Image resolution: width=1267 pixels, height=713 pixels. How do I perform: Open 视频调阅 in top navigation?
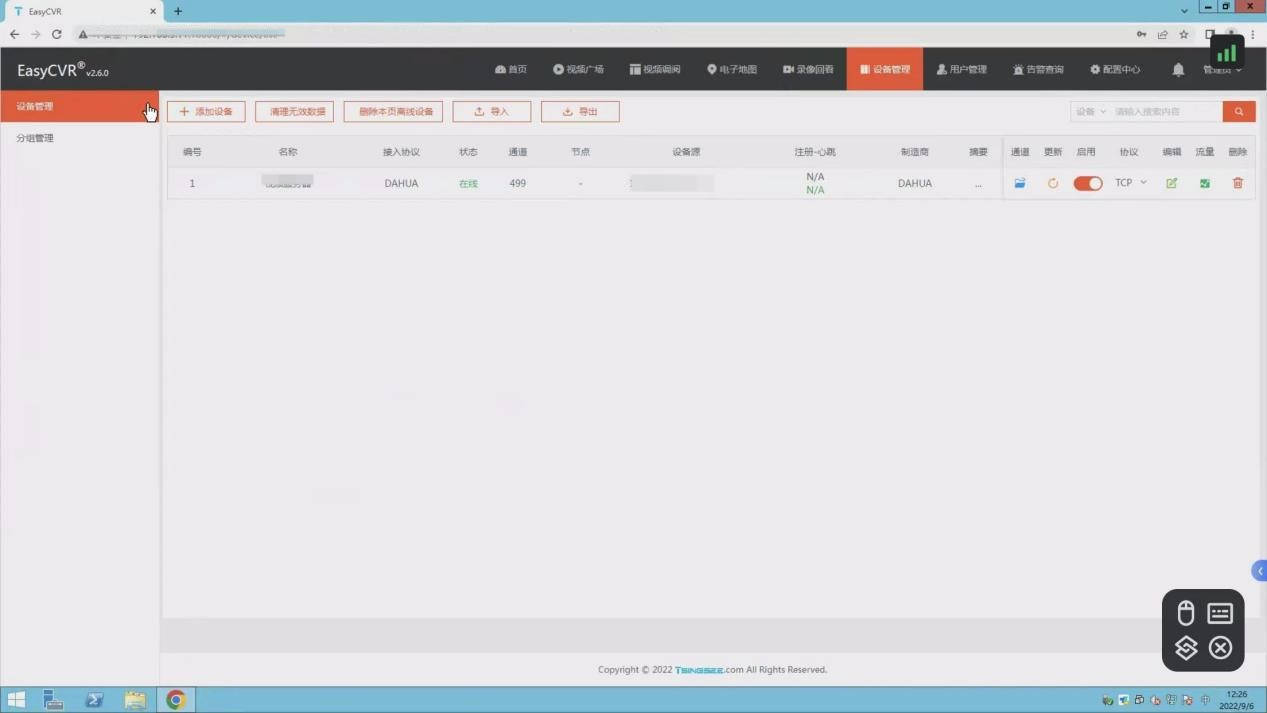tap(655, 69)
